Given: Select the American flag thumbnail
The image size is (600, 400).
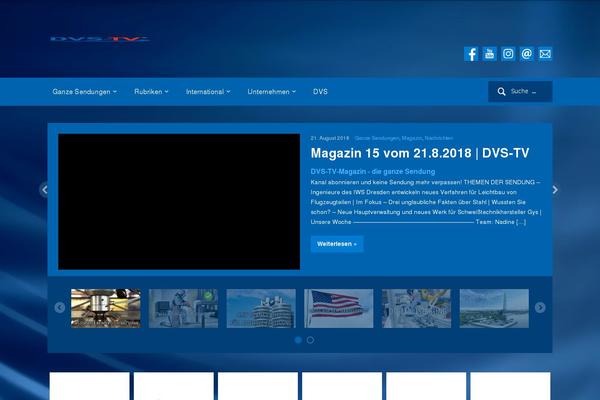Looking at the screenshot, I should click(339, 308).
